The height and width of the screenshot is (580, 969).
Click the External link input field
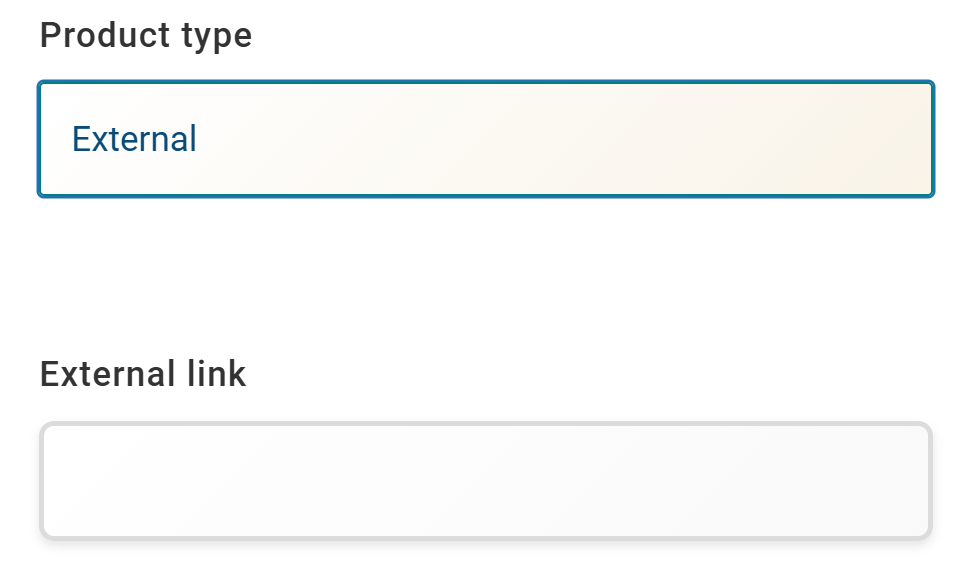click(x=486, y=481)
